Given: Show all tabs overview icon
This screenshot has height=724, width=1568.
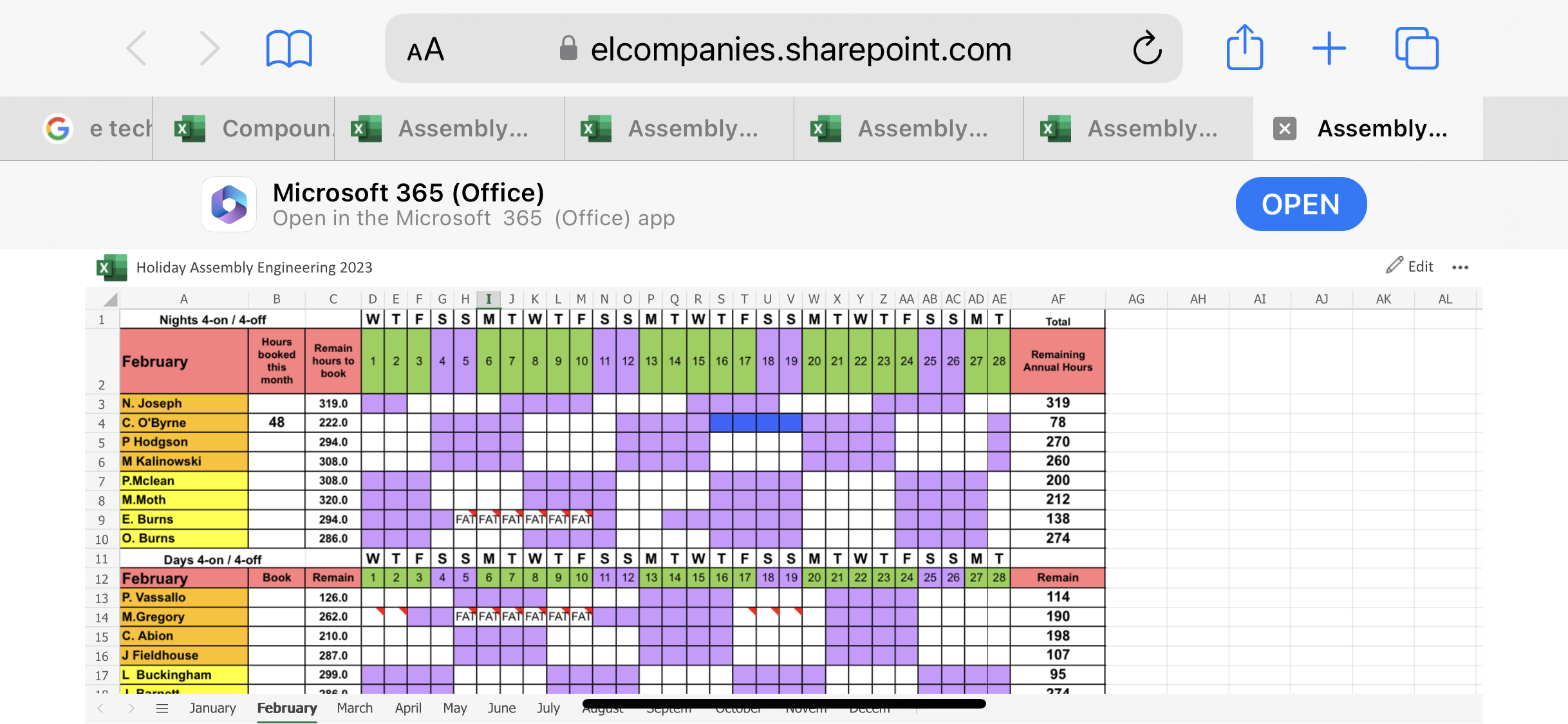Looking at the screenshot, I should [1416, 48].
